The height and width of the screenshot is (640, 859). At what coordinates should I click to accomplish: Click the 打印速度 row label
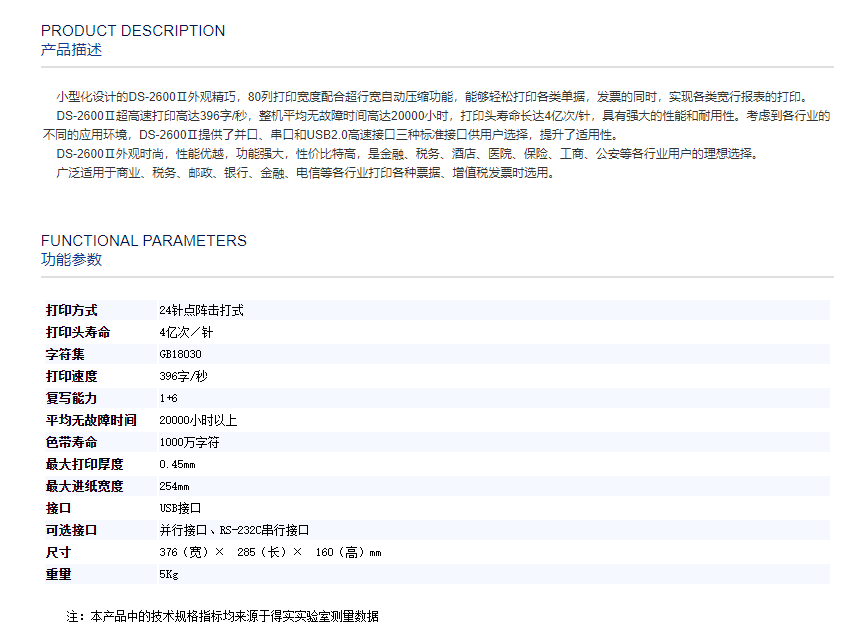click(x=71, y=376)
